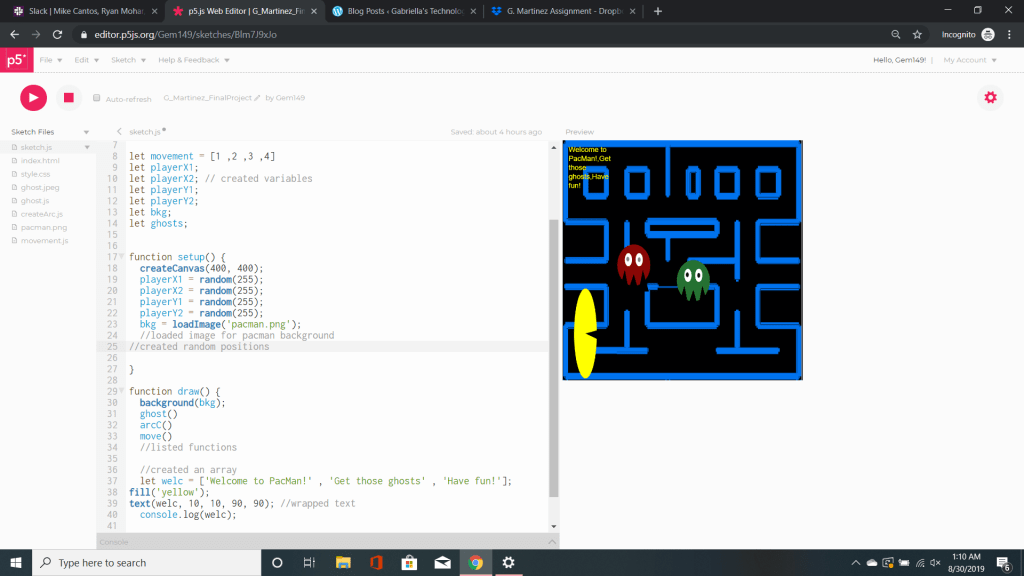The height and width of the screenshot is (576, 1024).
Task: Click the pencil icon to rename project
Action: (257, 98)
